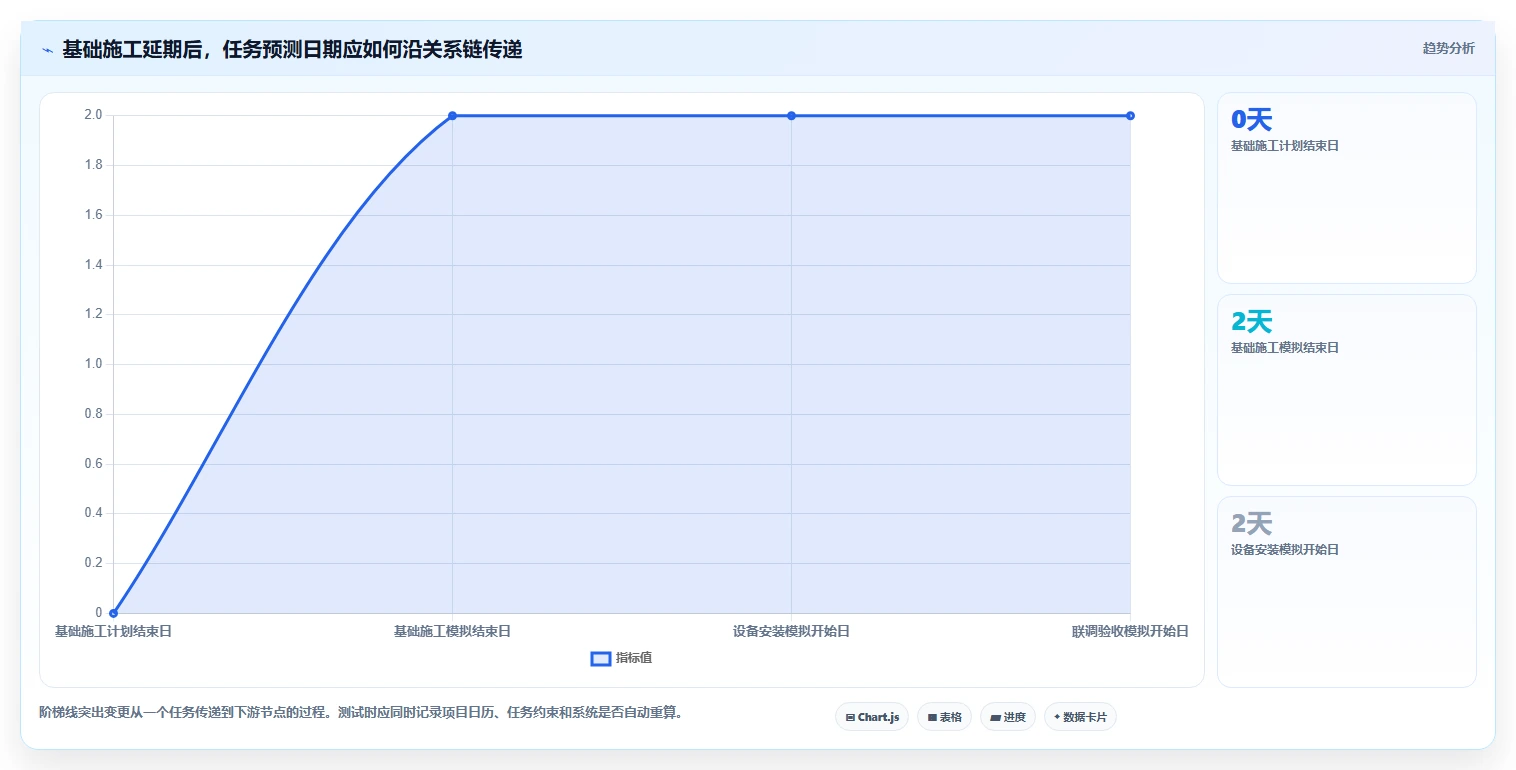Click the y-axis value 0.2

(x=93, y=563)
